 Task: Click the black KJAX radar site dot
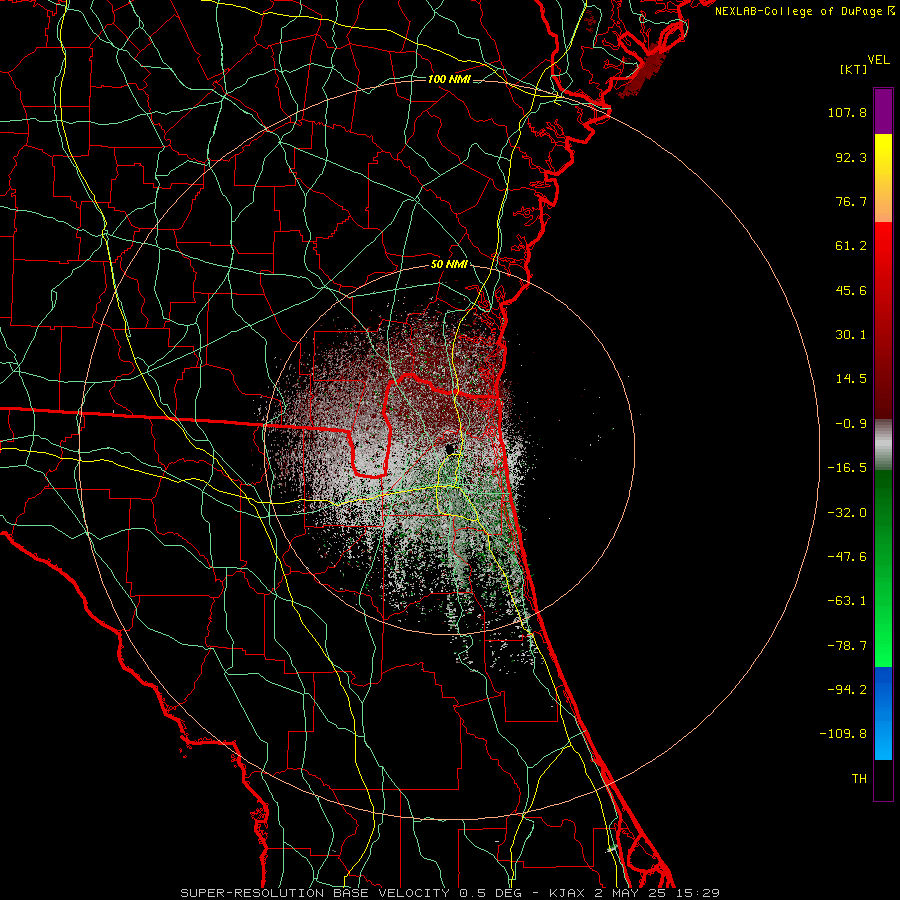pos(451,448)
